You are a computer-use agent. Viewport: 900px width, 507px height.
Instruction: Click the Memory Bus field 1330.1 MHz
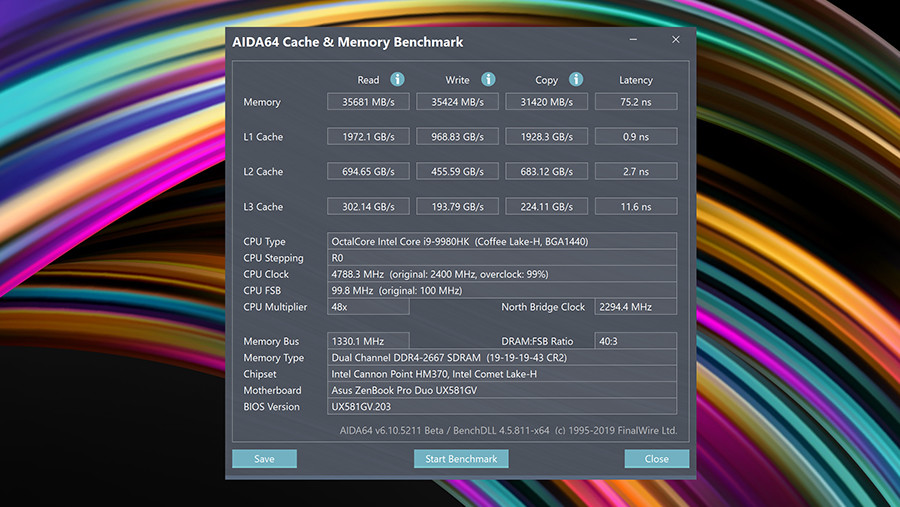[368, 341]
